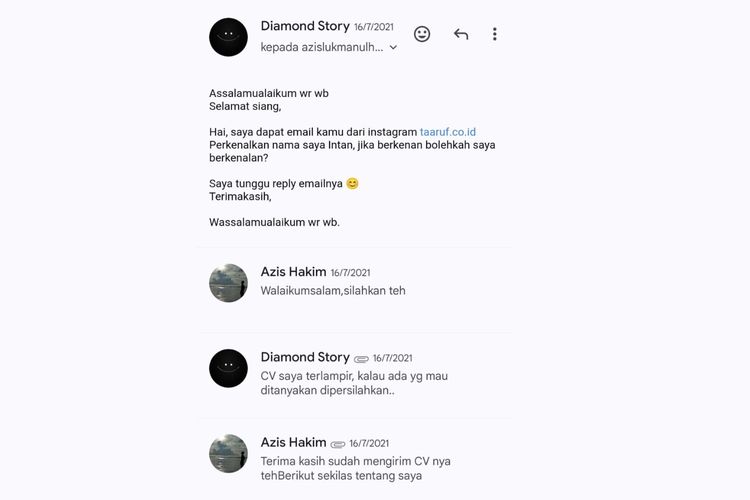This screenshot has width=750, height=500.
Task: Expand recipient details with the chevron arrow
Action: coord(393,47)
